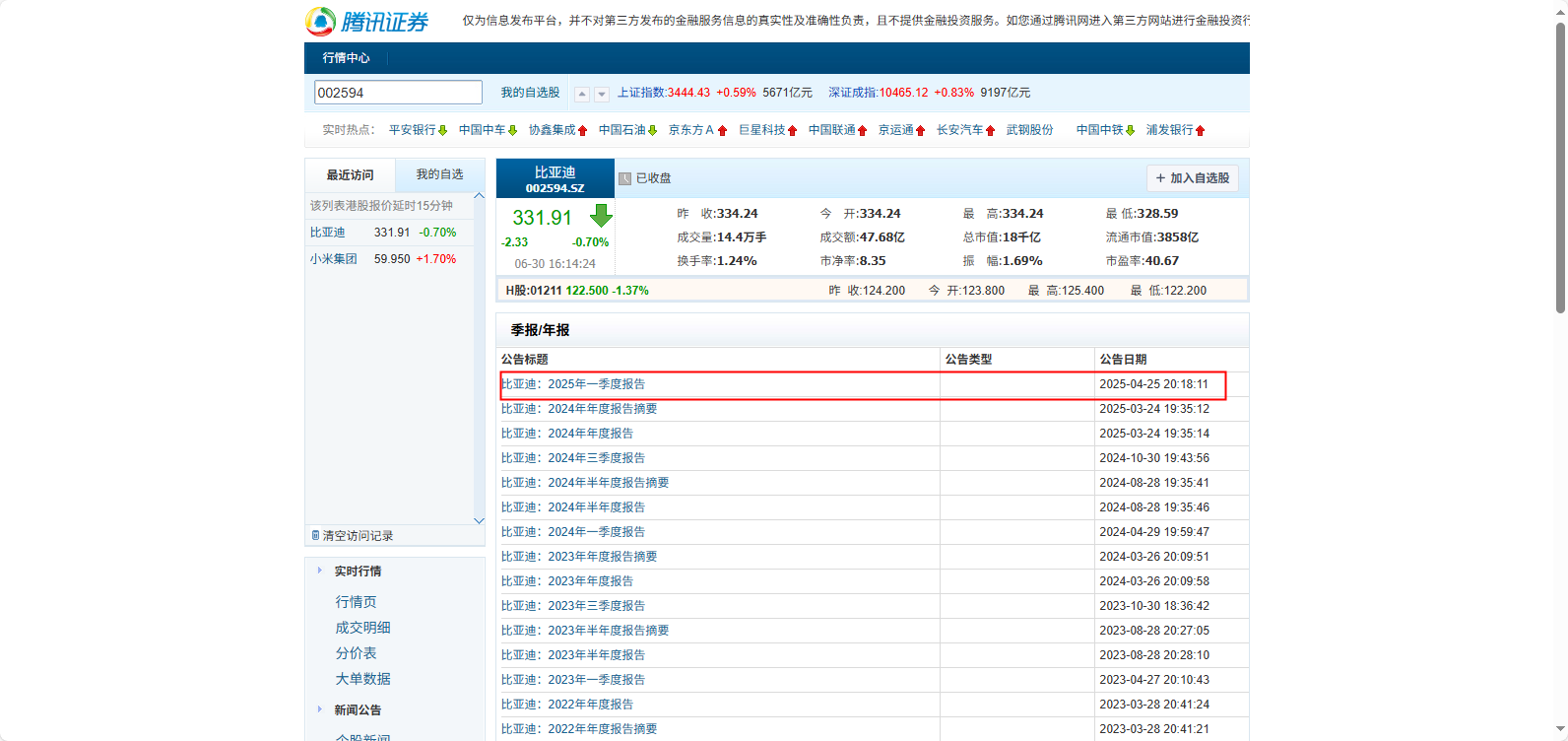
Task: Open hot stock 中国联通
Action: [x=831, y=130]
